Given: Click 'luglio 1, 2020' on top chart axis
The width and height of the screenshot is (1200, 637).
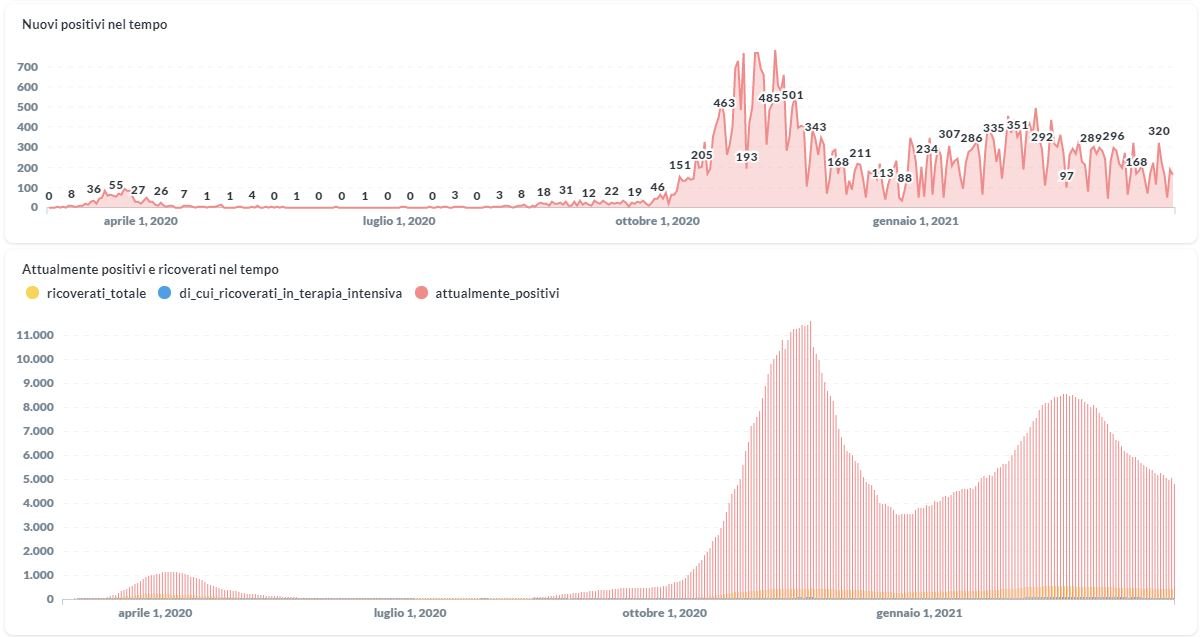Looking at the screenshot, I should coord(399,222).
